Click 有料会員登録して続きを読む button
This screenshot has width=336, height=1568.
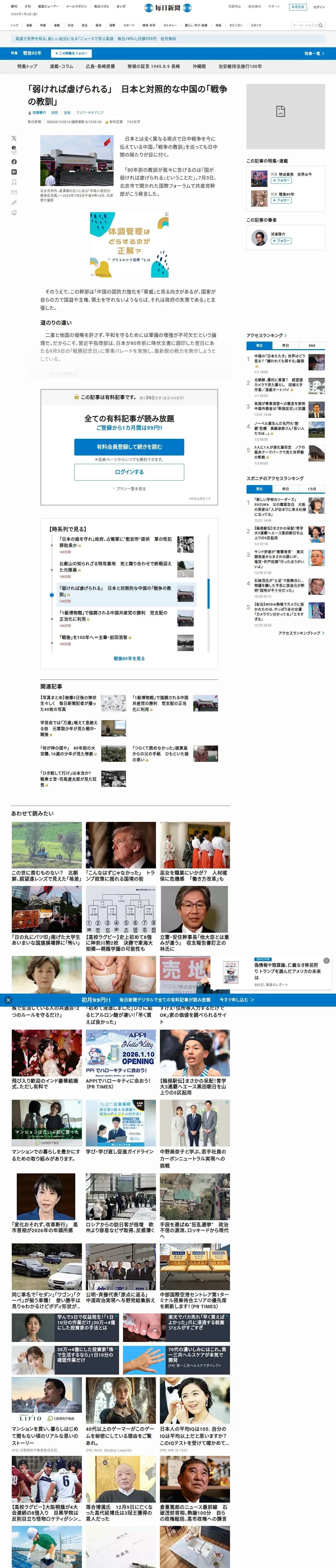click(x=129, y=447)
